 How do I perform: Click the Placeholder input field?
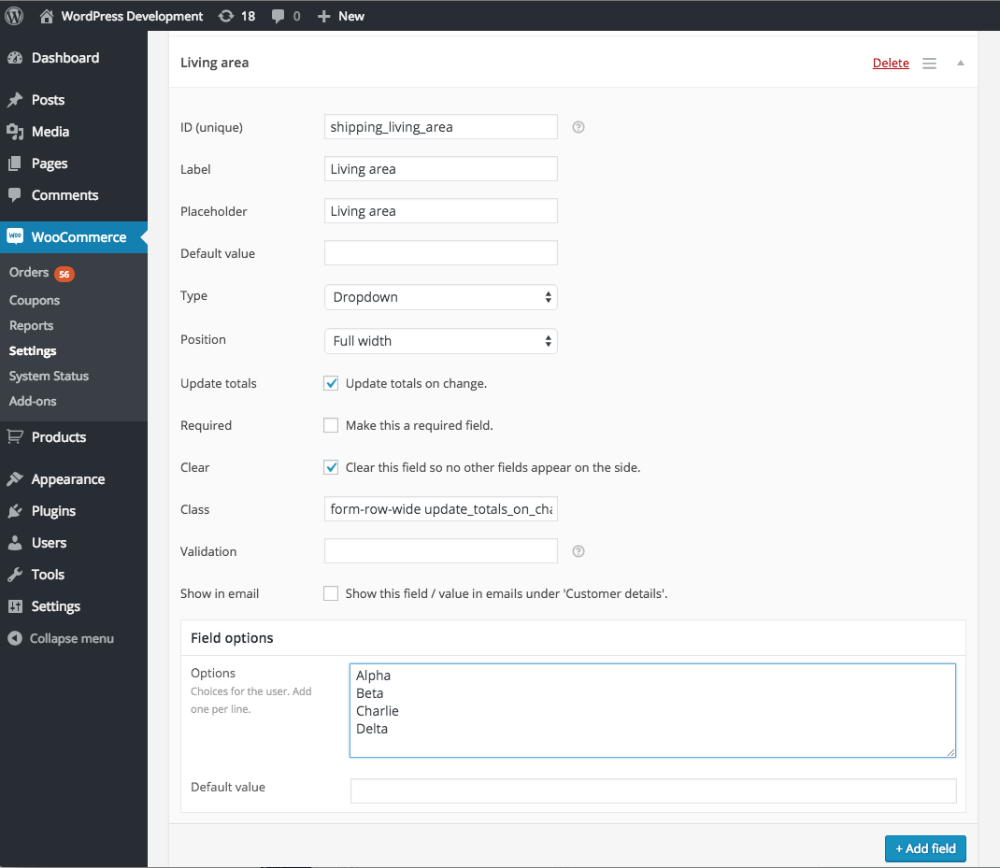click(441, 211)
